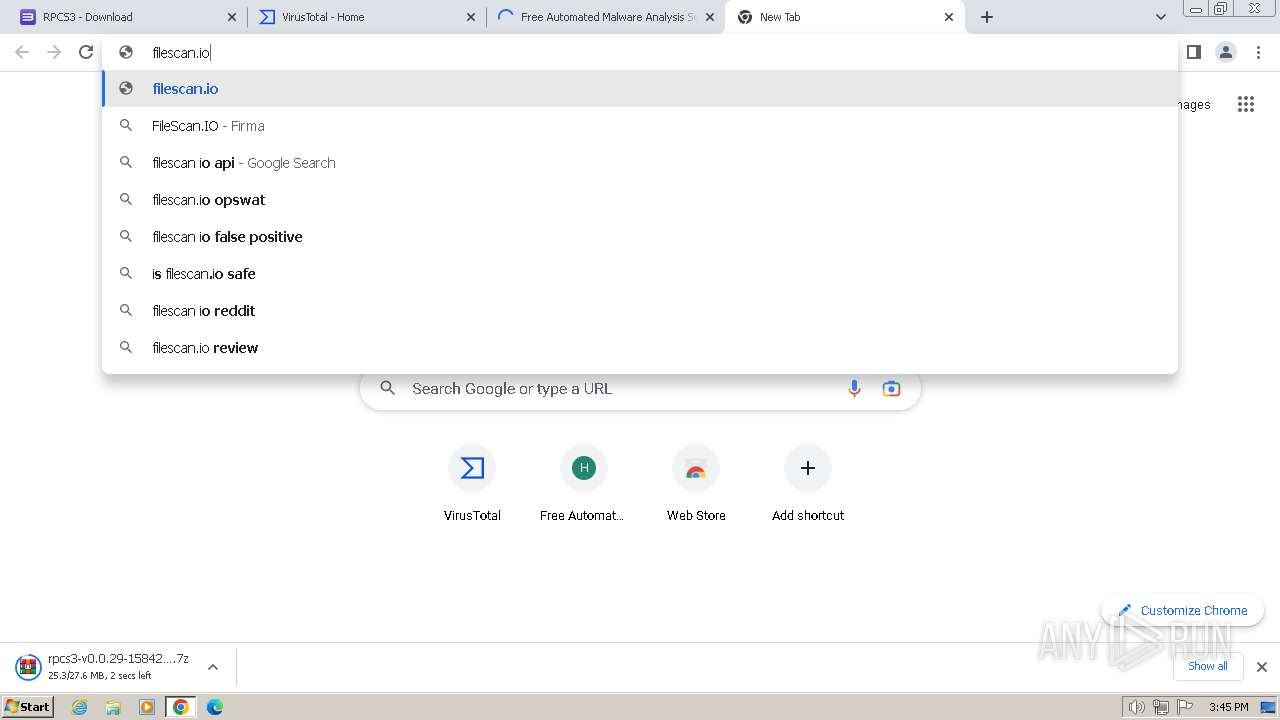This screenshot has height=720, width=1280.
Task: Select the FileScan.IO - Firma suggestion
Action: point(640,126)
